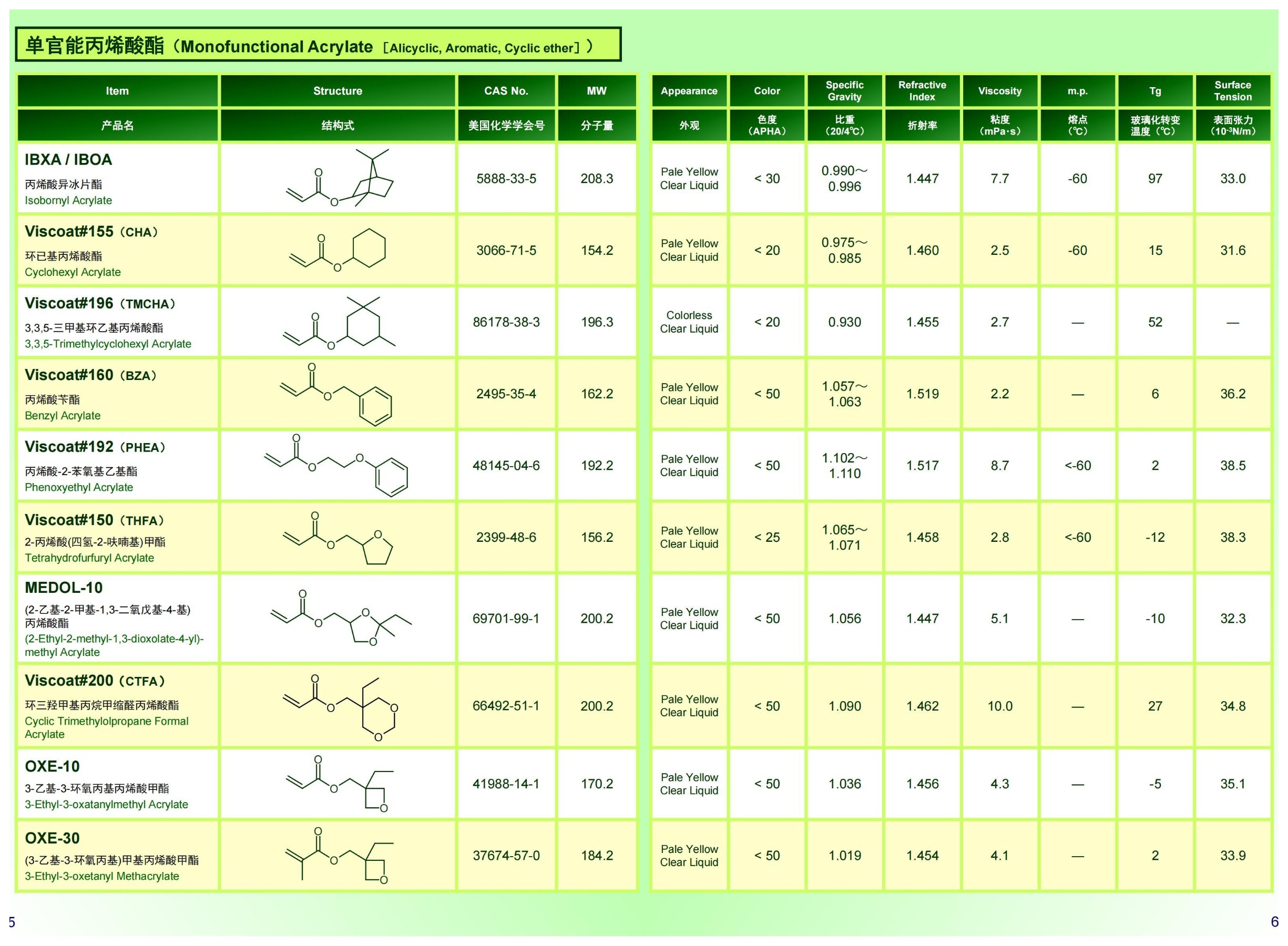1288x946 pixels.
Task: Click the Tg column header
Action: 1155,91
